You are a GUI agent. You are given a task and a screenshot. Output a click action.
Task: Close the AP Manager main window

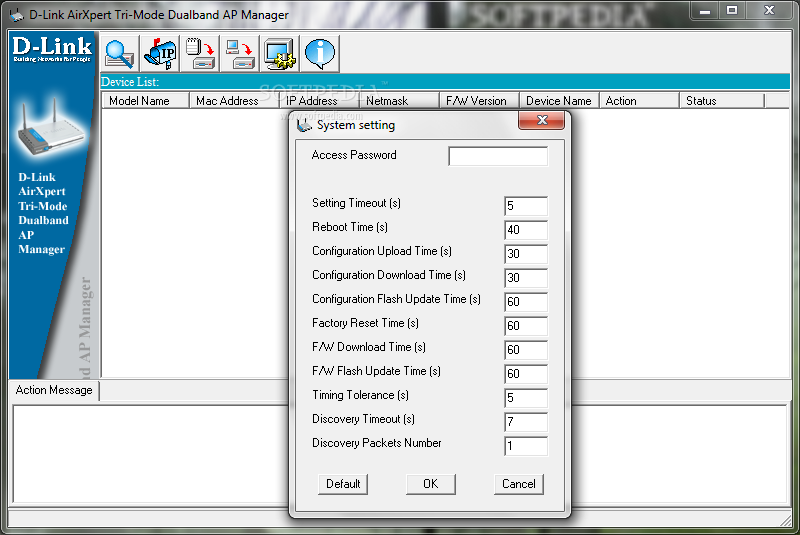pos(769,11)
